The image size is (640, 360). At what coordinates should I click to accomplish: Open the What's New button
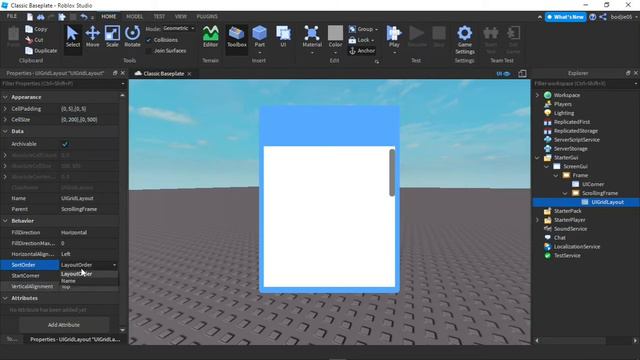pos(565,17)
